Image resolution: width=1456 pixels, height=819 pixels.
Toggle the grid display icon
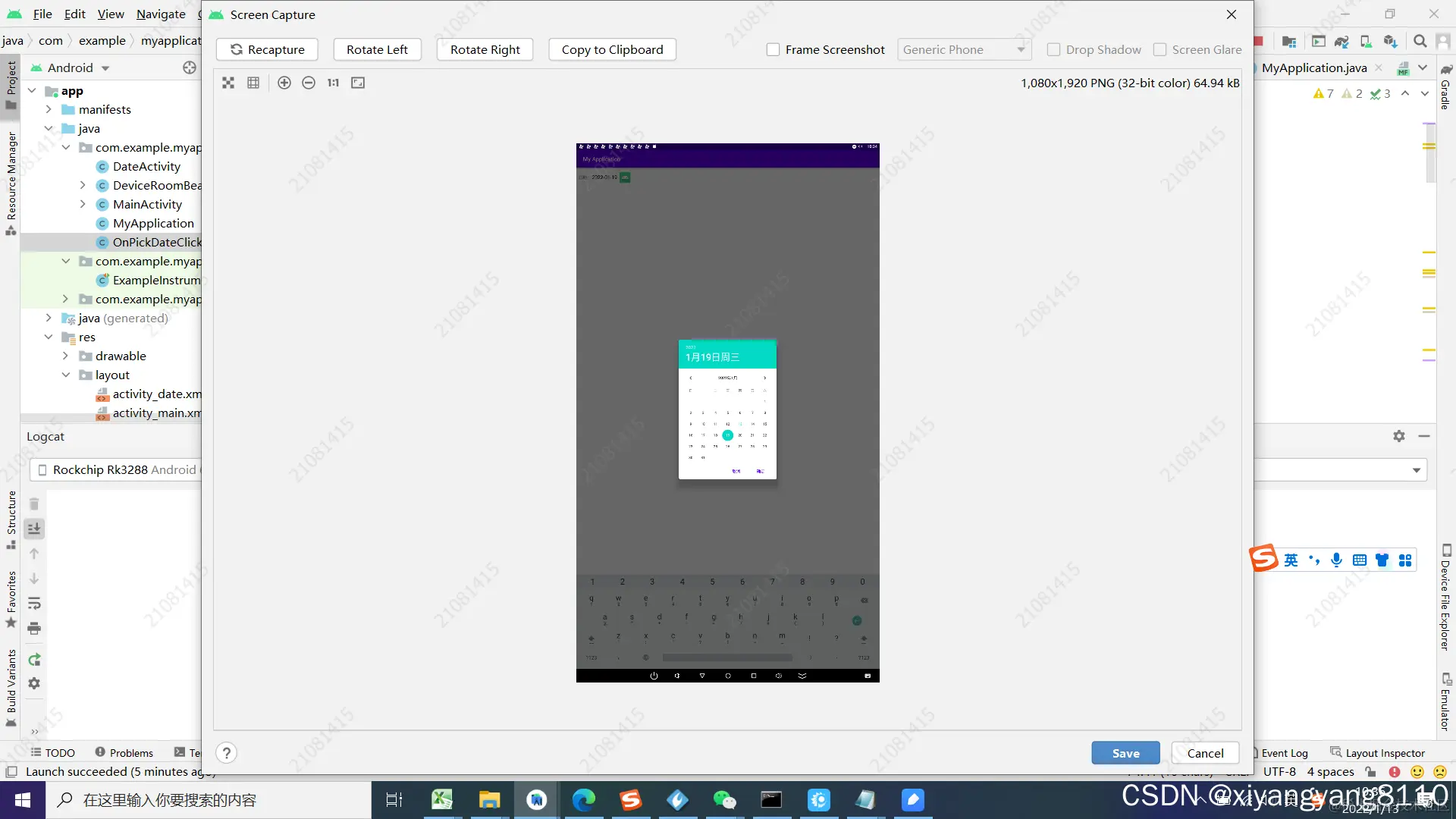pyautogui.click(x=253, y=83)
